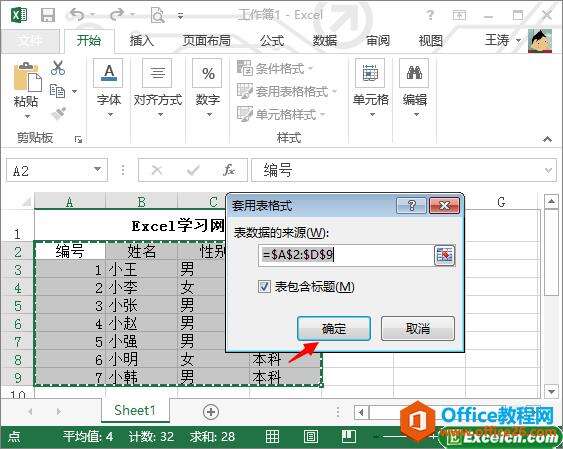
Task: Switch to Page Layout view icon
Action: [x=310, y=436]
